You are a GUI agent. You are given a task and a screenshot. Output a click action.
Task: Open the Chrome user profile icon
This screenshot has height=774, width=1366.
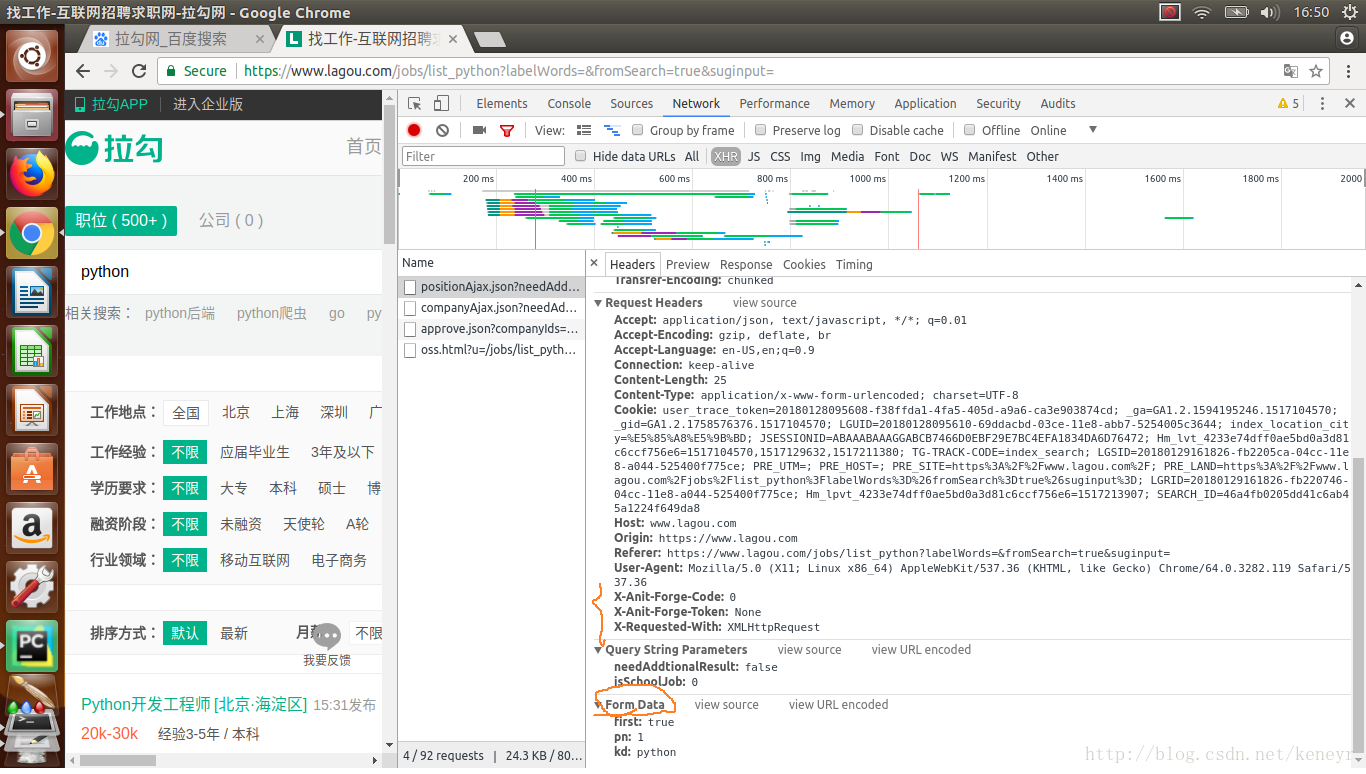coord(1346,38)
